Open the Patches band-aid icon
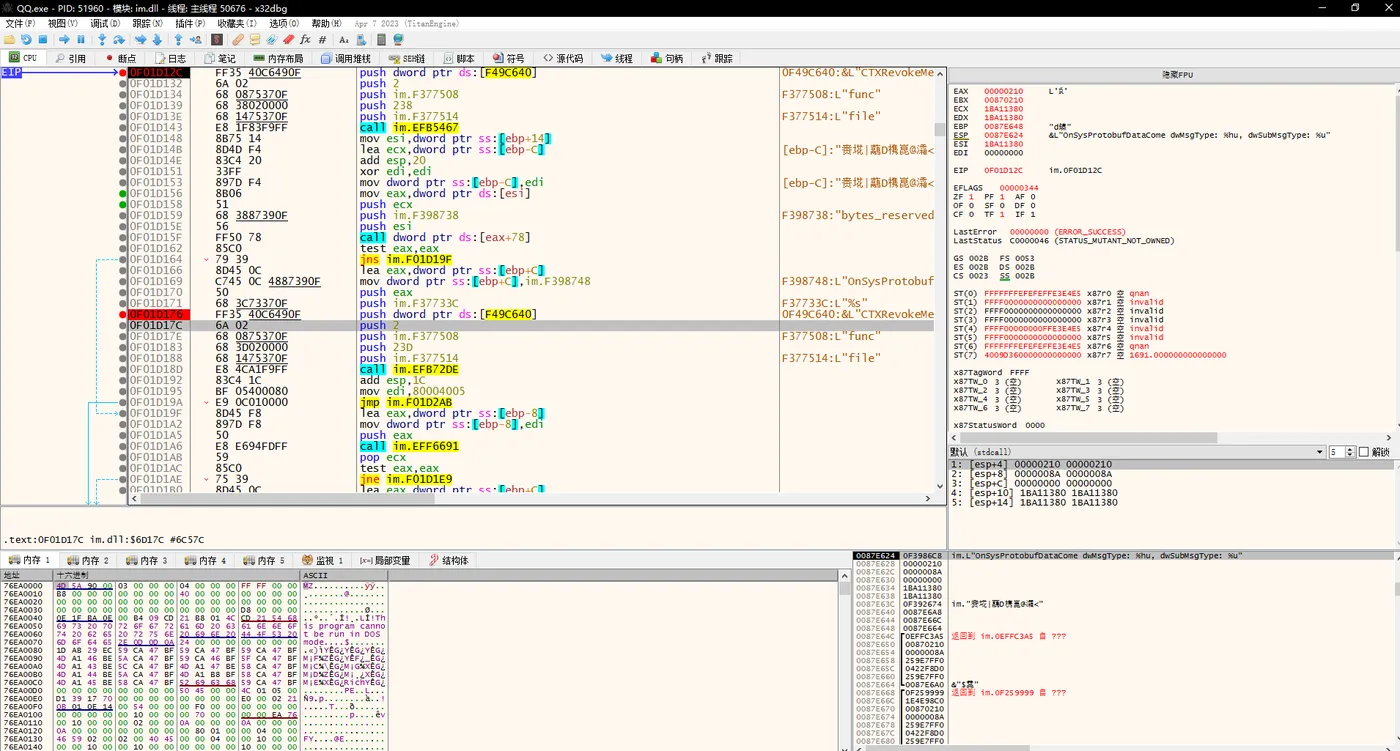The height and width of the screenshot is (751, 1400). click(x=238, y=40)
